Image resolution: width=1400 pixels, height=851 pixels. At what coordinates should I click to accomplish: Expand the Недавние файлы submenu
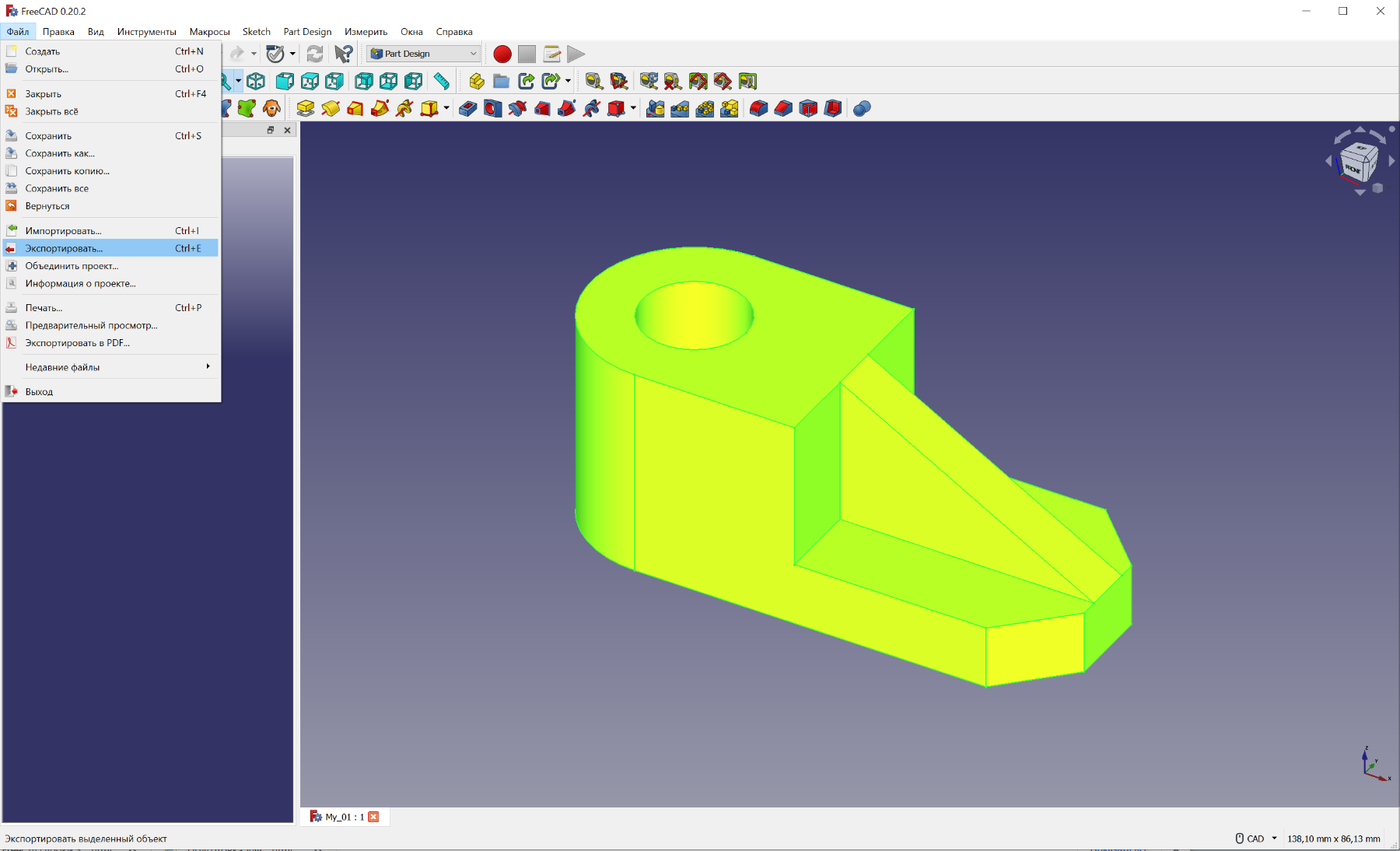point(111,367)
